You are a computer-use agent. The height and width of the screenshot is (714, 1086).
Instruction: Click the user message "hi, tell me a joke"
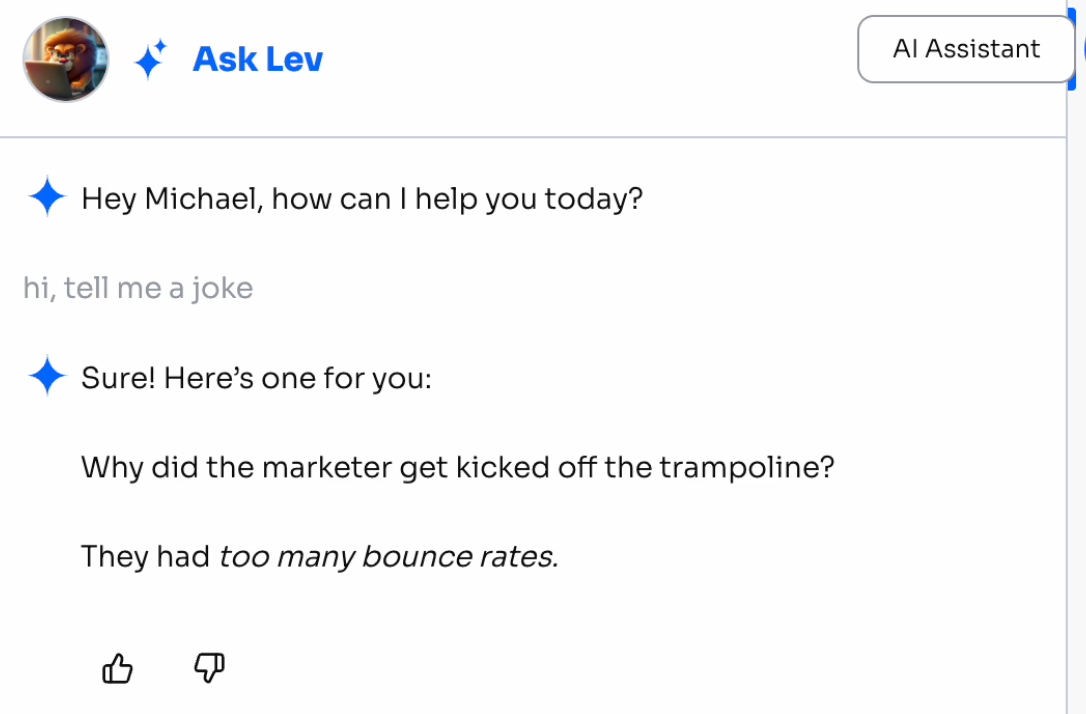[x=138, y=288]
